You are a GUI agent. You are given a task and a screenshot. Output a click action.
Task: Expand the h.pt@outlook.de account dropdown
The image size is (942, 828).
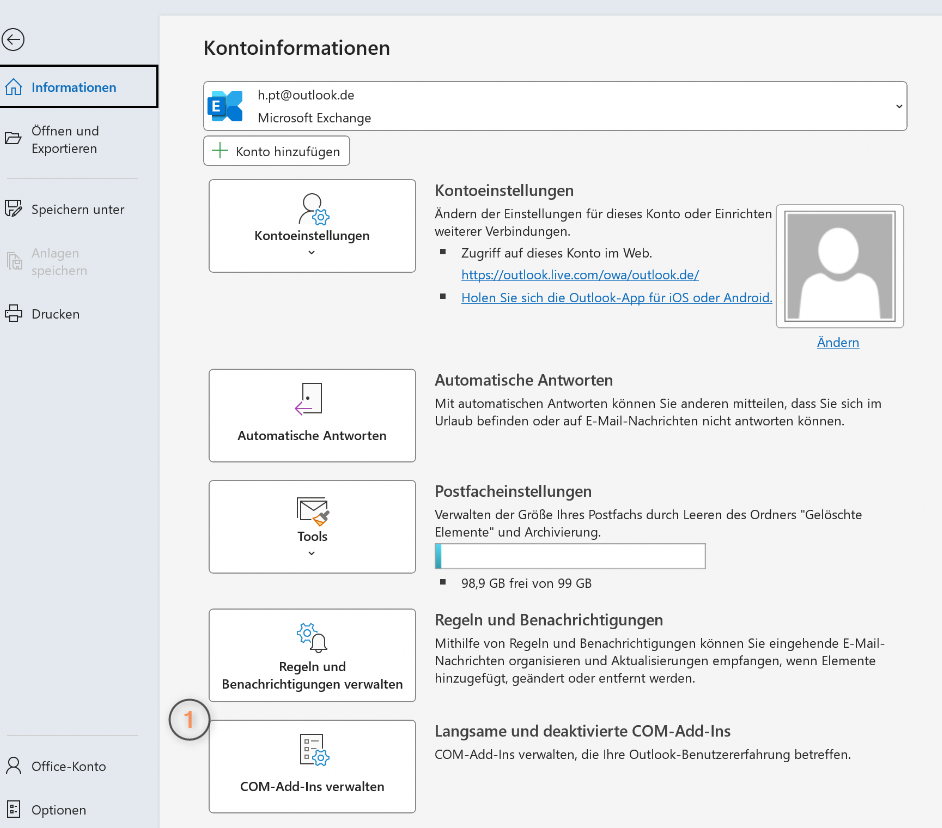pos(897,106)
